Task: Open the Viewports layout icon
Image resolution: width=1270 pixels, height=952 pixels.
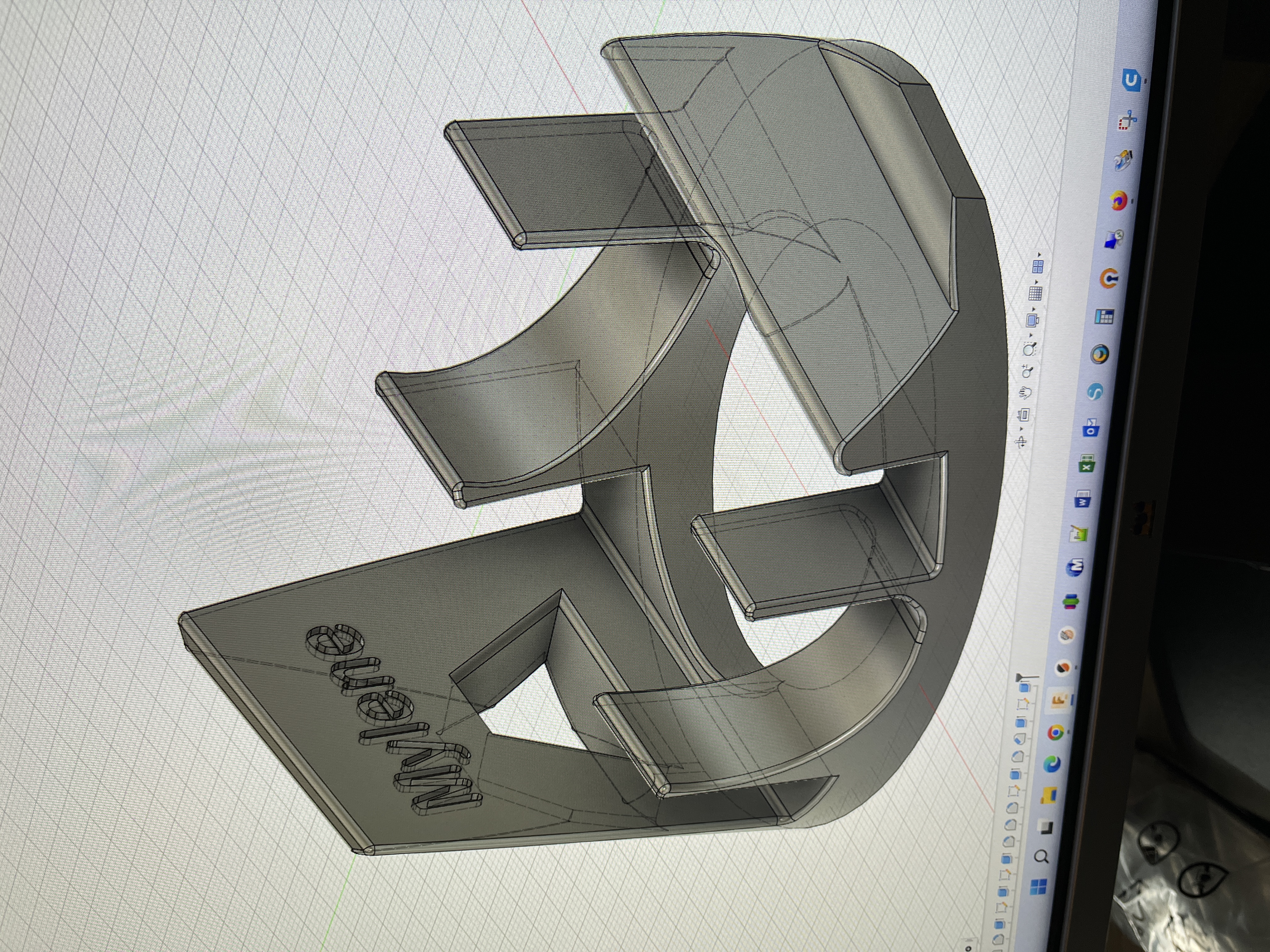Action: tap(1038, 267)
